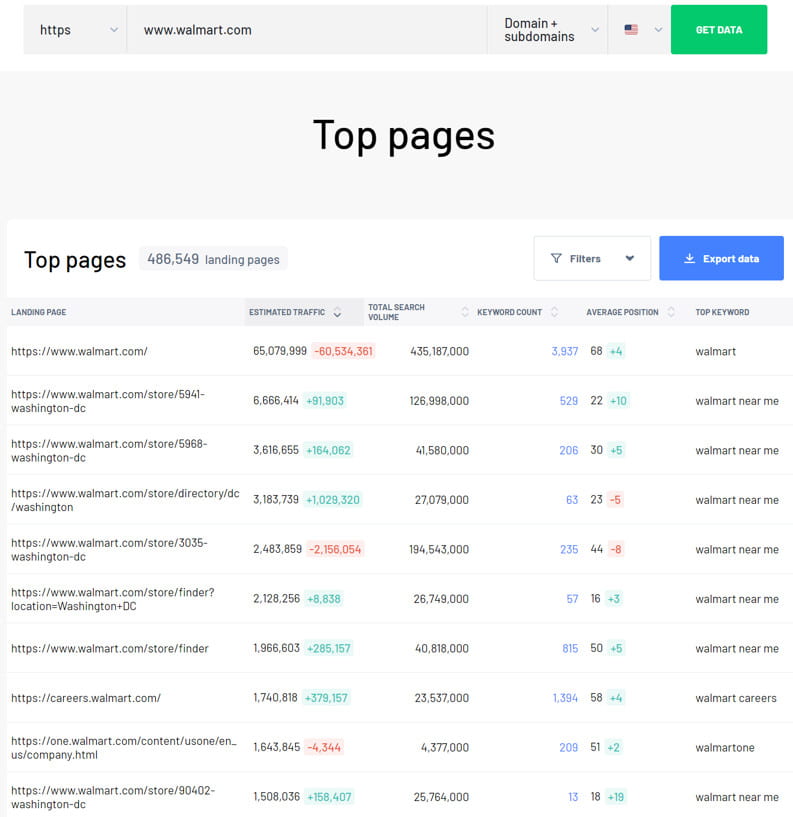Click position change +19 badge
793x817 pixels.
(615, 797)
